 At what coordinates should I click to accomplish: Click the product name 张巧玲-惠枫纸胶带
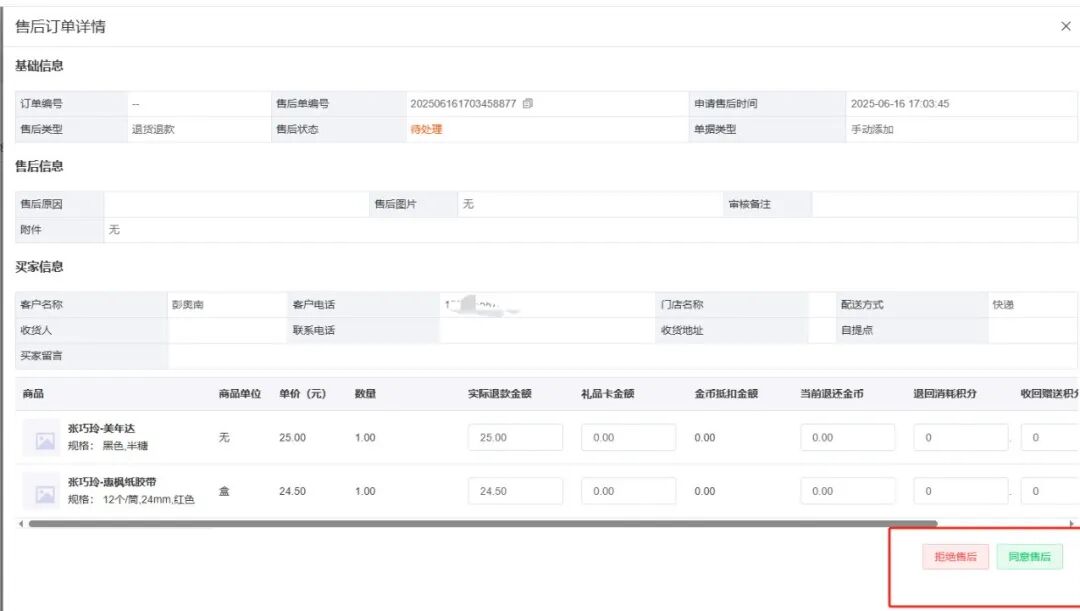pos(112,482)
